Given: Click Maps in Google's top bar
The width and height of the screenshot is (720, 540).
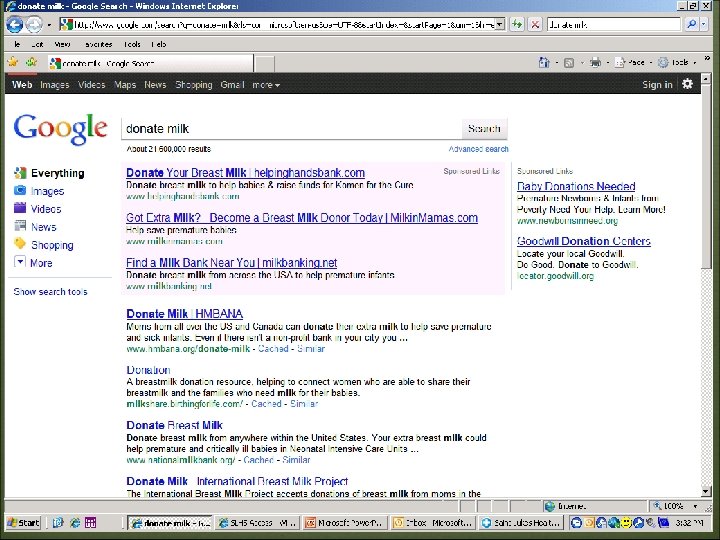Looking at the screenshot, I should (125, 85).
